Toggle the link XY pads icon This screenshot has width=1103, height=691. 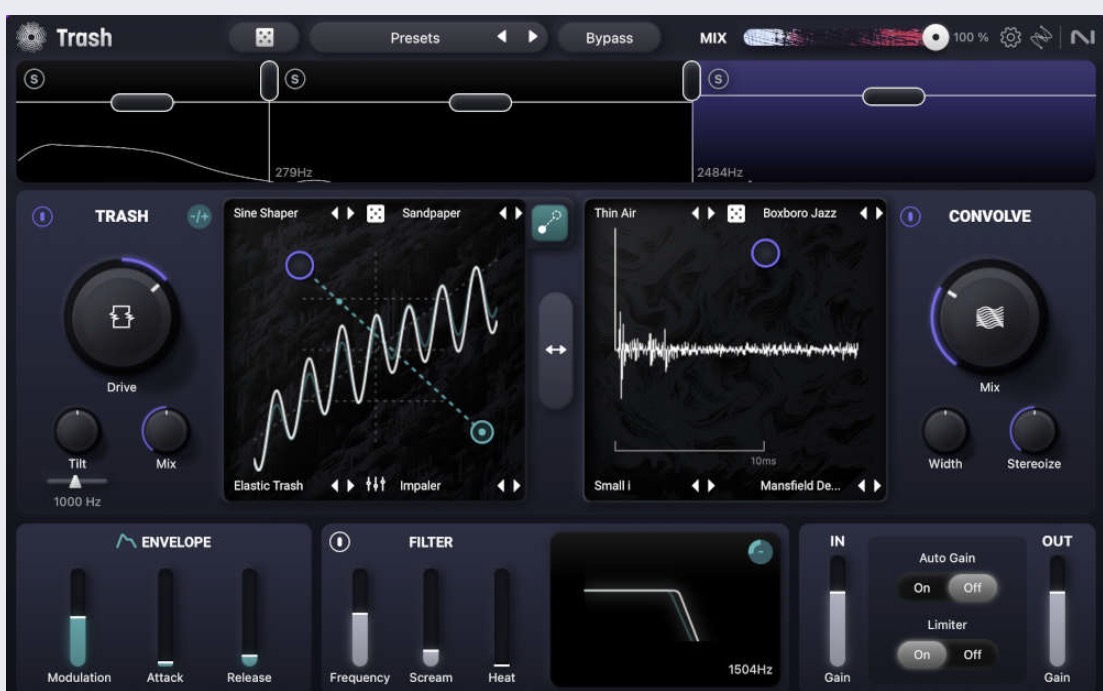pos(549,223)
